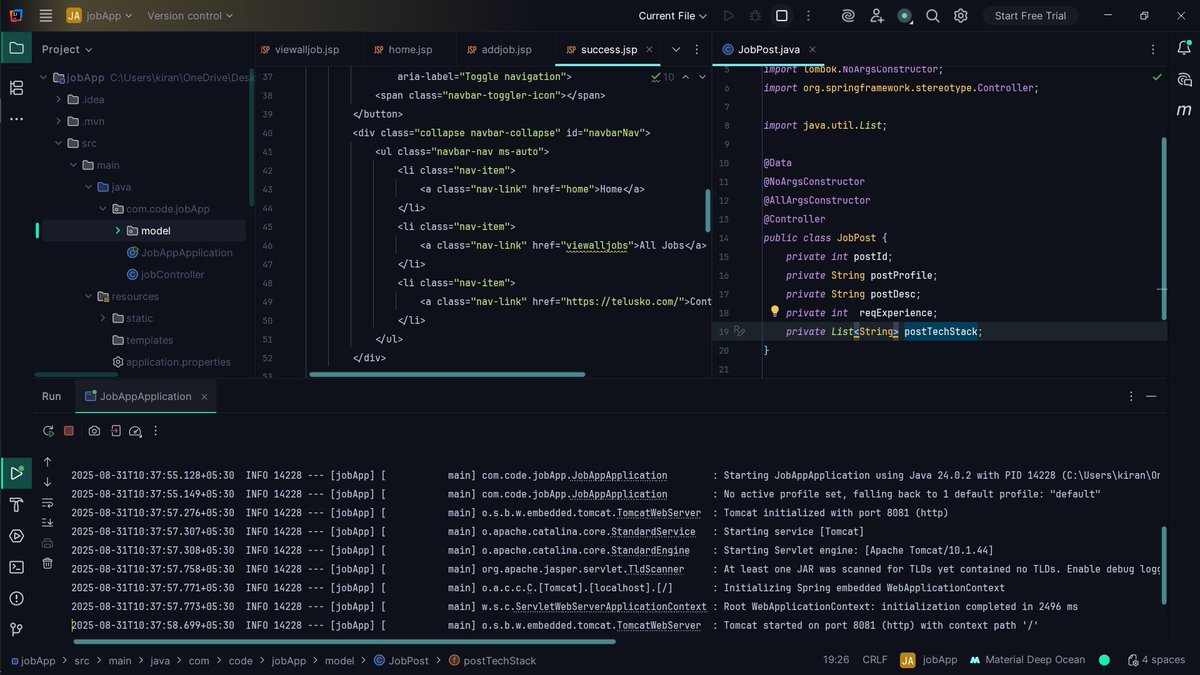This screenshot has height=675, width=1200.
Task: Expand the static folder
Action: click(103, 318)
